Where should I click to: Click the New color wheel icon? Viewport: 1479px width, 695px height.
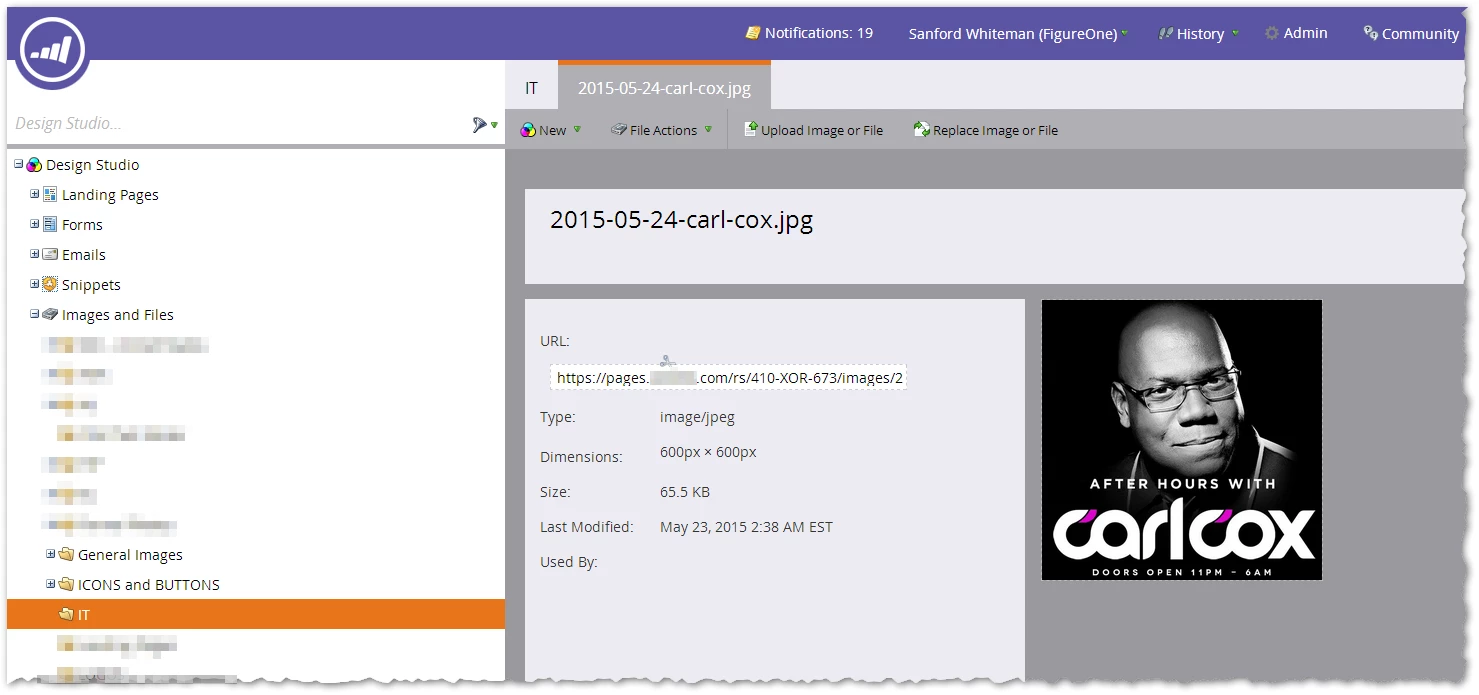(x=528, y=130)
